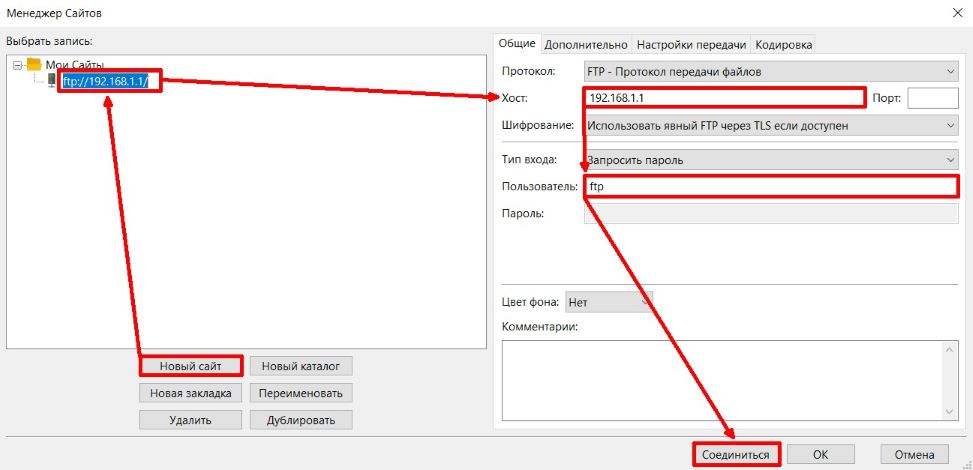The image size is (973, 470).
Task: Open the Цвет фона dropdown
Action: 609,302
